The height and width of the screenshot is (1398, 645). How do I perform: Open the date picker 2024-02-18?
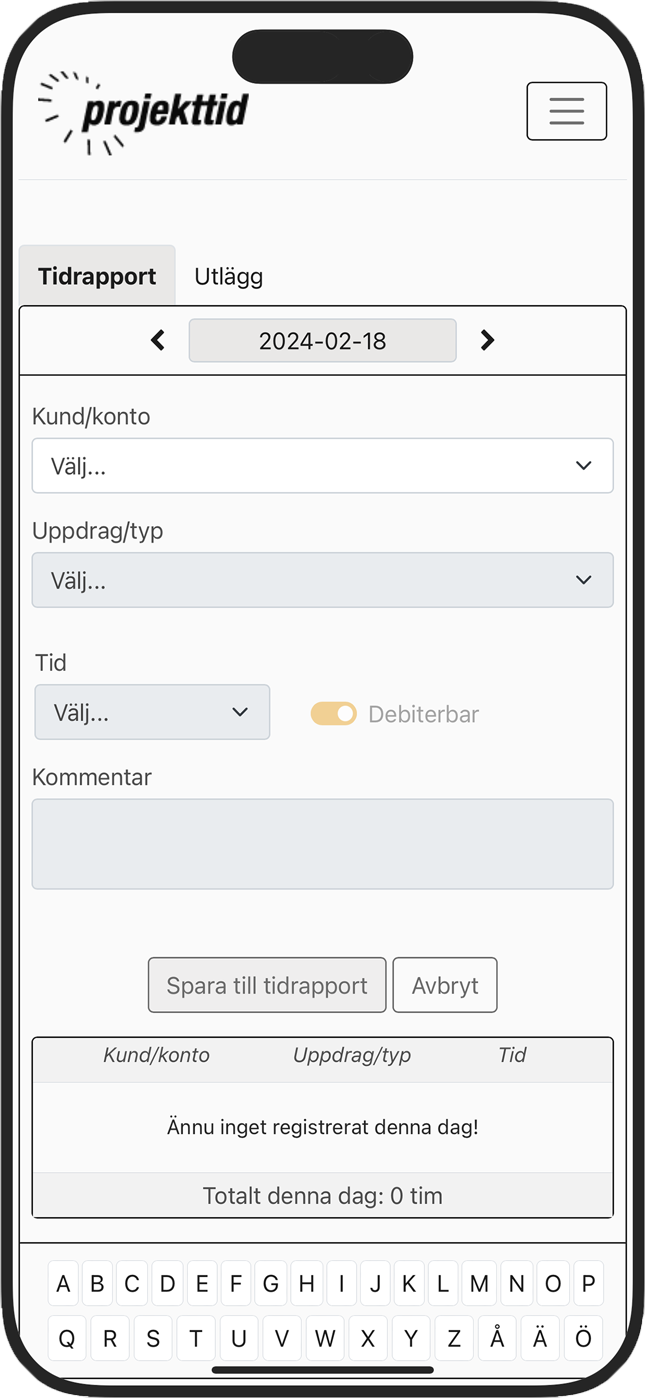point(322,341)
